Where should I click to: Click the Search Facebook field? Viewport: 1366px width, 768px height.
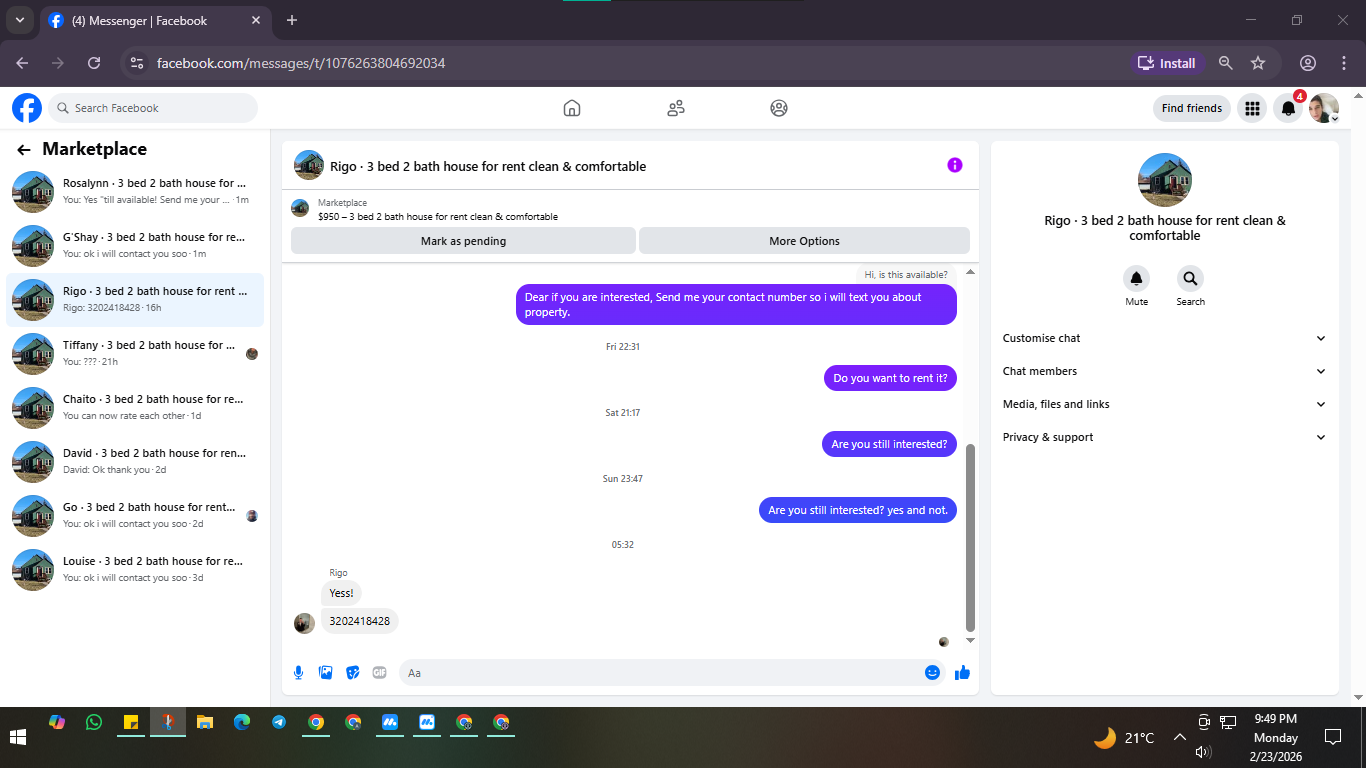tap(153, 108)
